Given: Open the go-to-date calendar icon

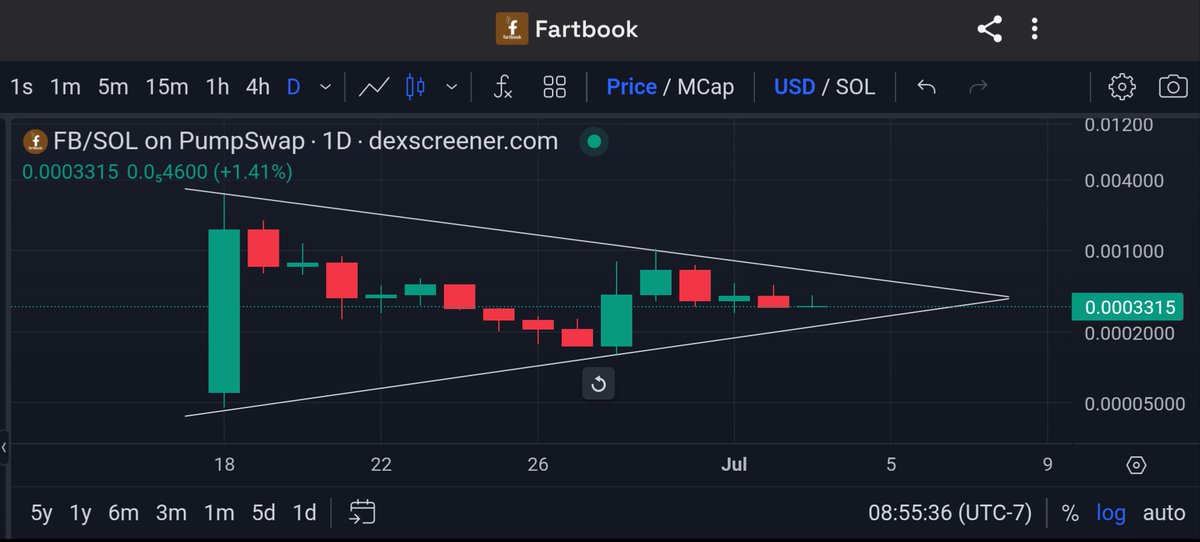Looking at the screenshot, I should click(362, 513).
